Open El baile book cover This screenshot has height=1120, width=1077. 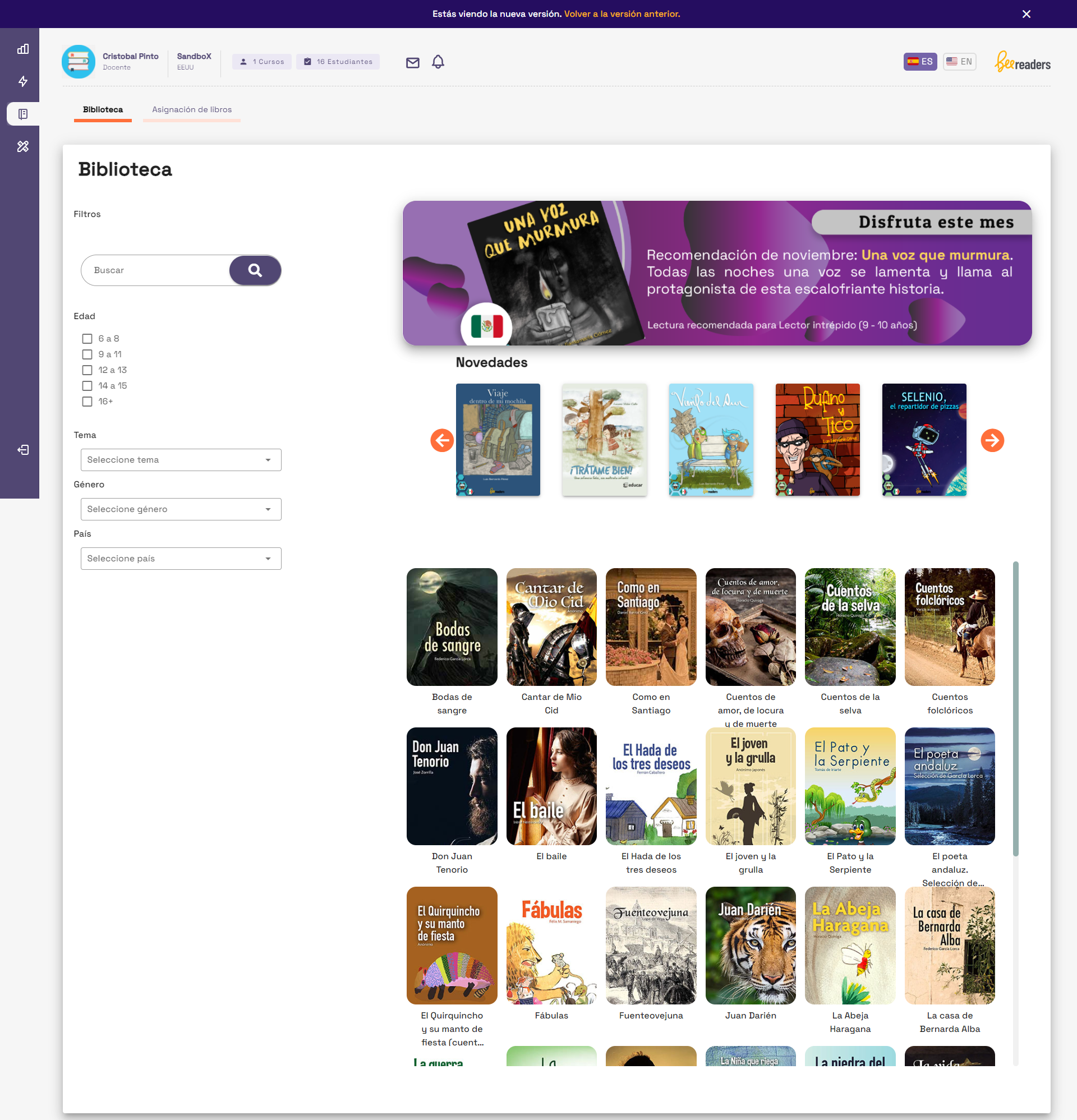coord(551,786)
